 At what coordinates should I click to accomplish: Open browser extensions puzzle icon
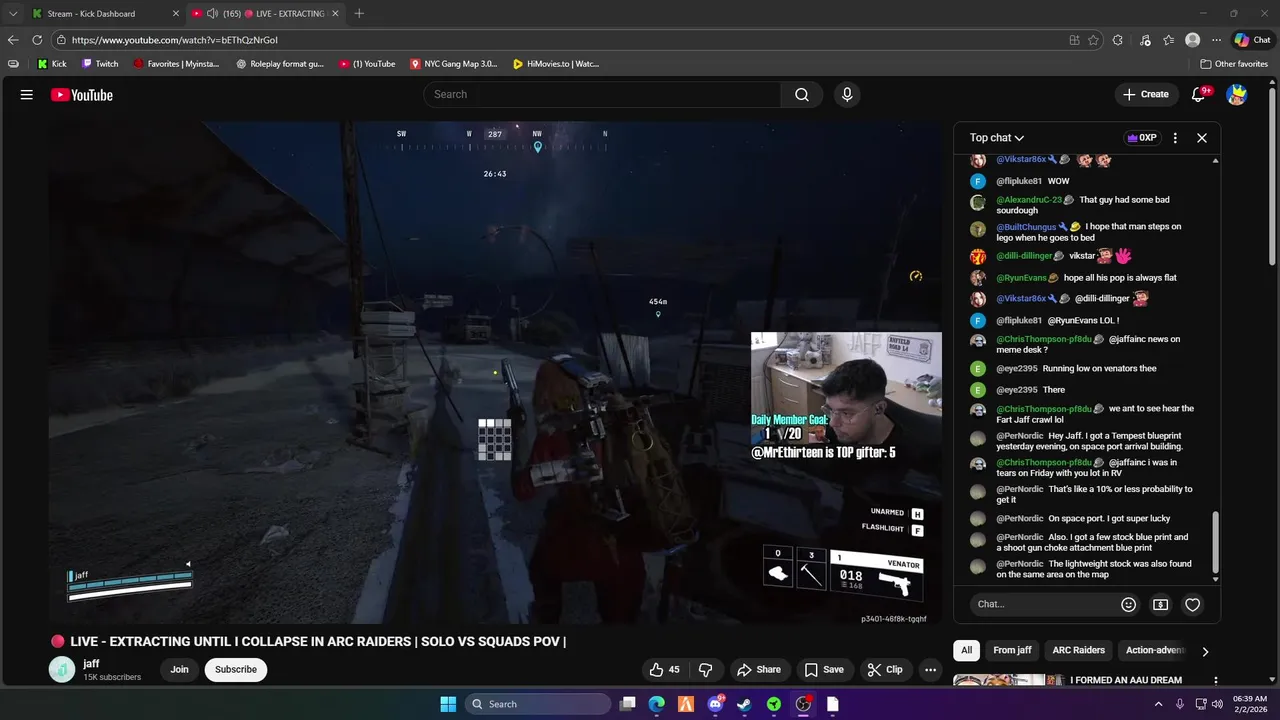[x=1118, y=40]
